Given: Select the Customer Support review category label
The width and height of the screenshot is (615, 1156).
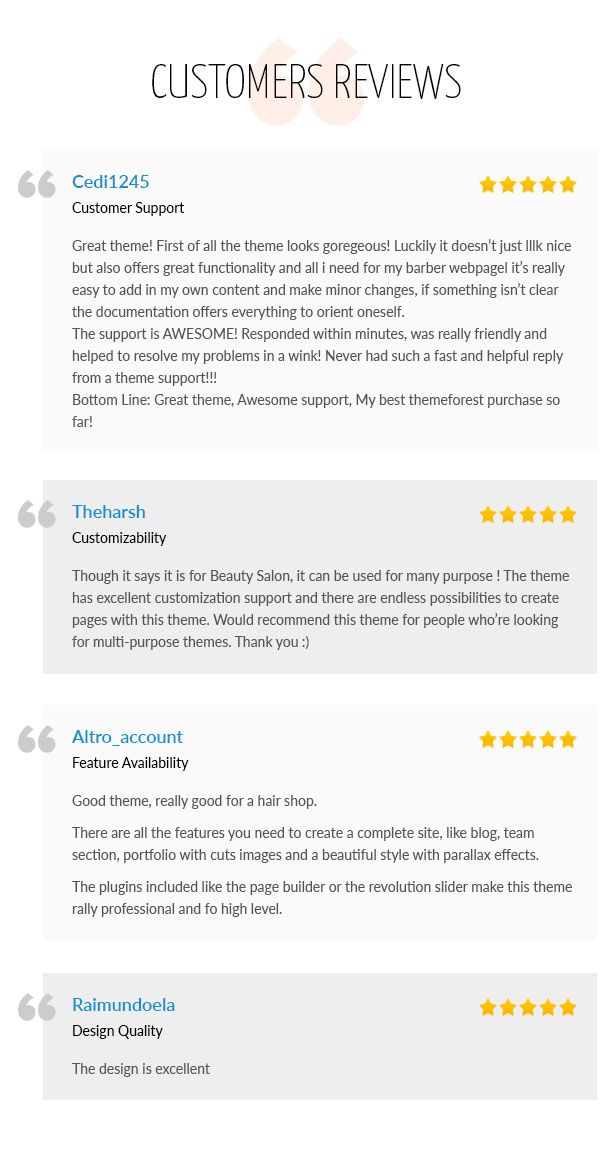Looking at the screenshot, I should (x=128, y=208).
